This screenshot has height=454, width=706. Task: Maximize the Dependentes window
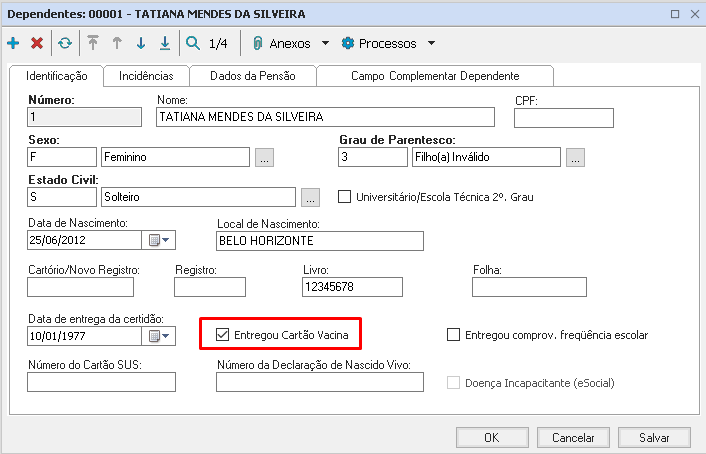click(x=675, y=14)
